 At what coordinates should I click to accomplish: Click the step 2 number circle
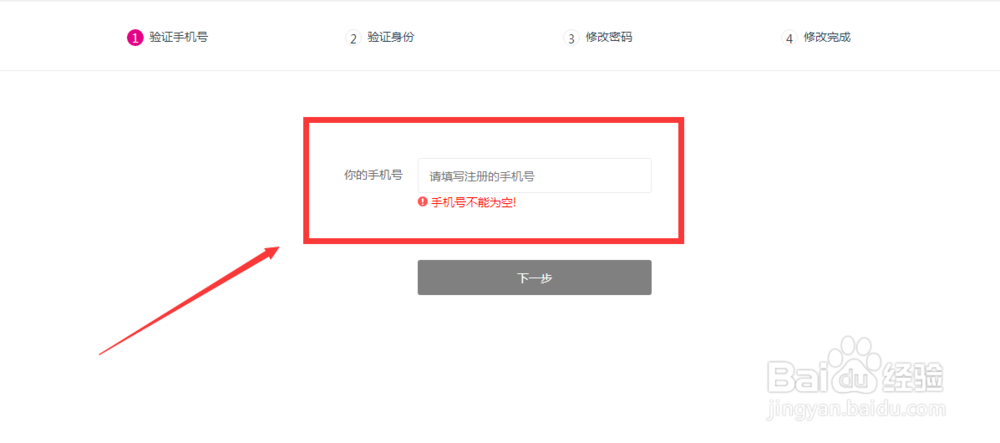tap(353, 38)
